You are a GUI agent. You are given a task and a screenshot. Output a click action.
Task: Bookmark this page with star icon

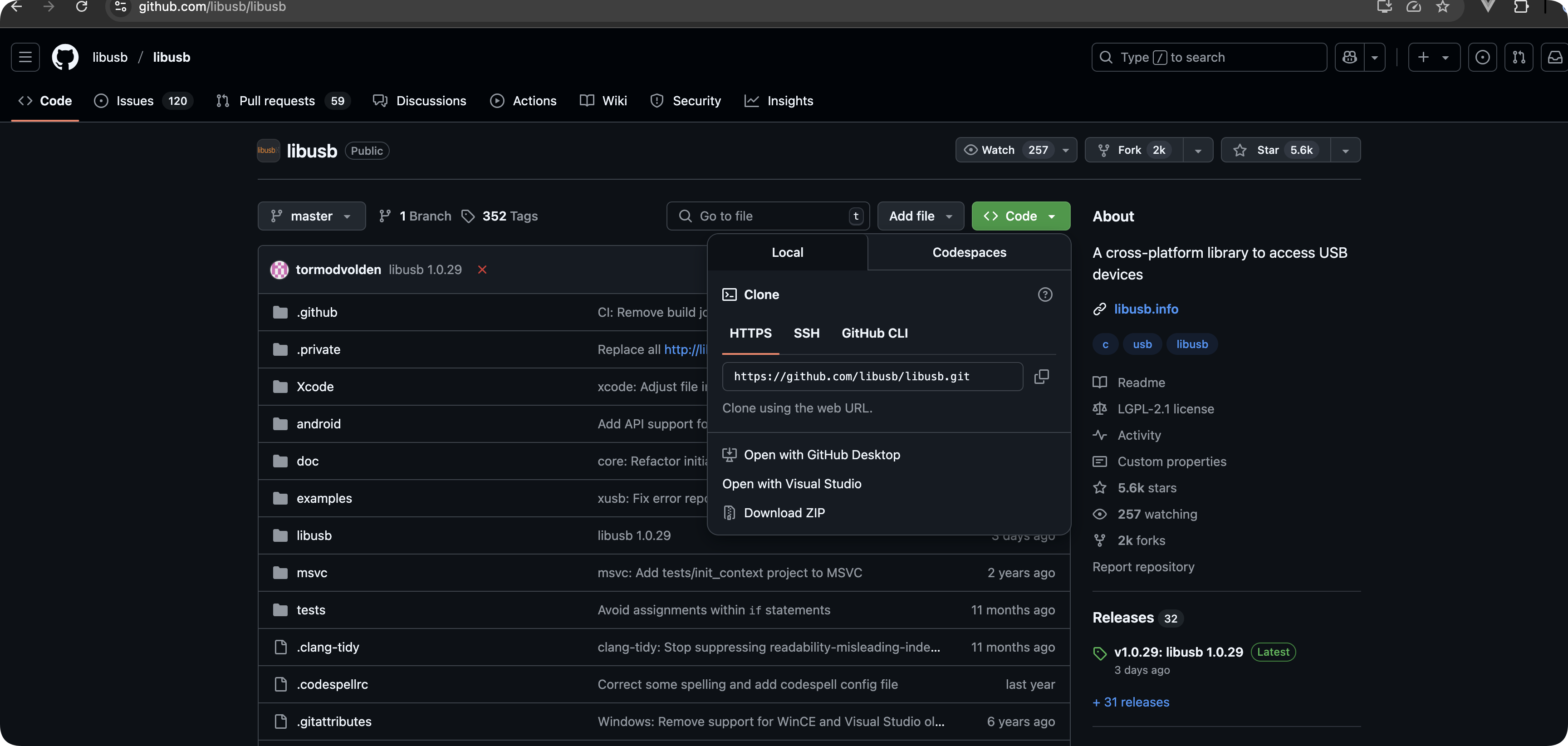click(1443, 7)
